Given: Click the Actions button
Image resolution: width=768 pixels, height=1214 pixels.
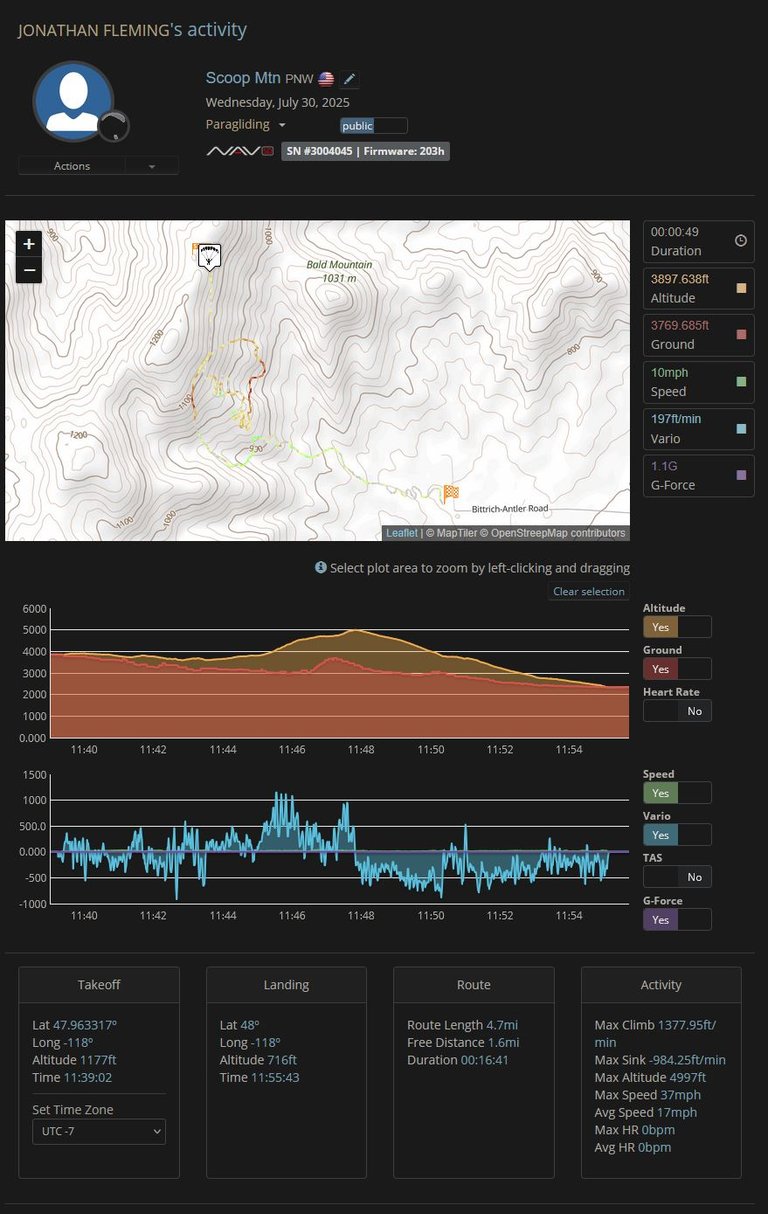Looking at the screenshot, I should (x=72, y=166).
